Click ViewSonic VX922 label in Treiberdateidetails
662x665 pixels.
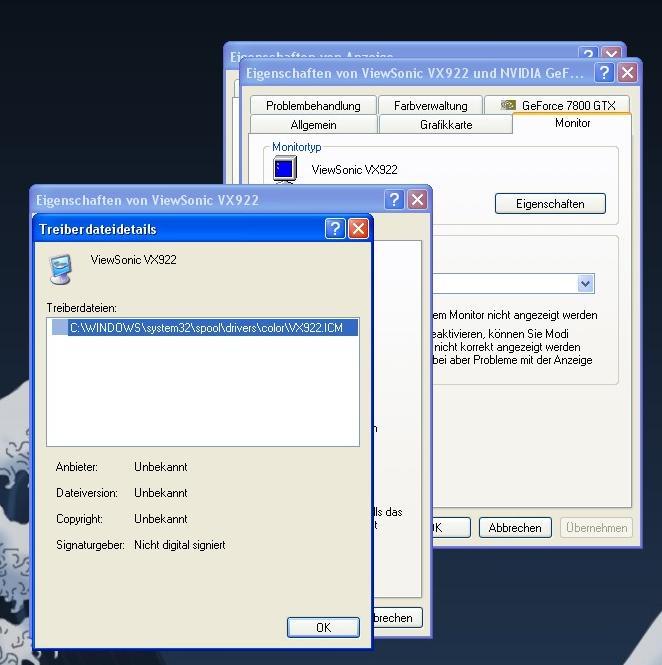(x=134, y=260)
